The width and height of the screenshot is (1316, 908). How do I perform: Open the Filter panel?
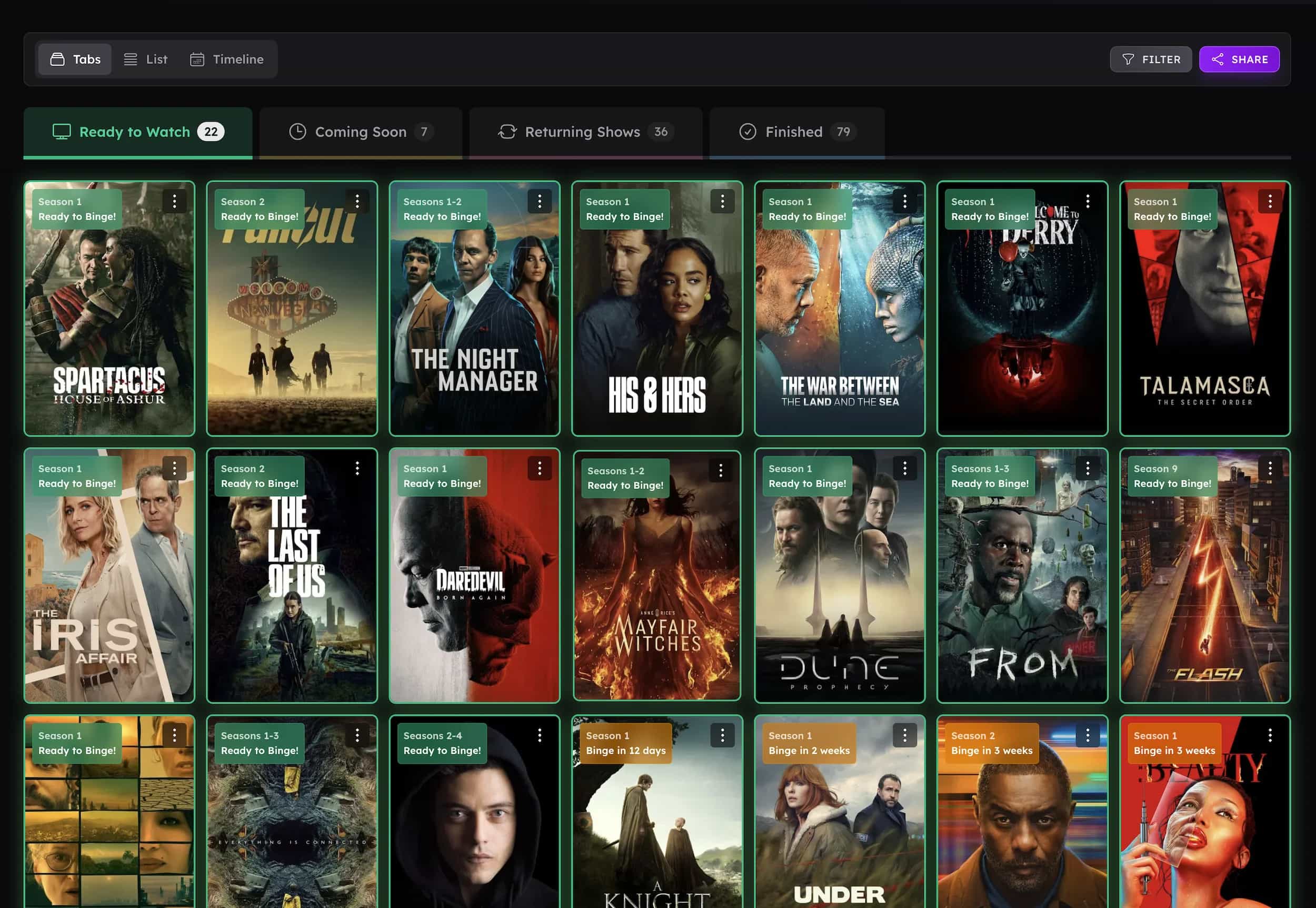point(1151,58)
